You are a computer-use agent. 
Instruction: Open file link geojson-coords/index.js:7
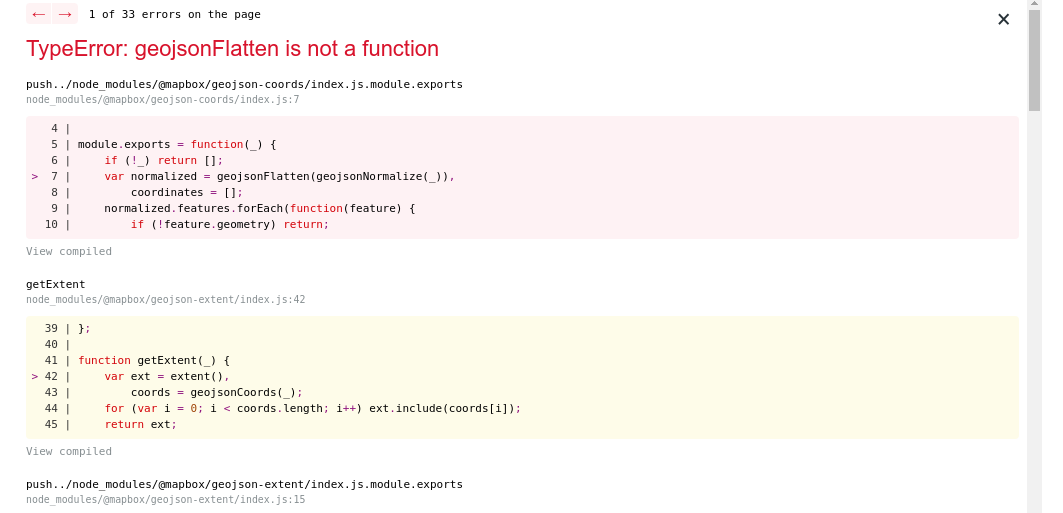tap(163, 100)
